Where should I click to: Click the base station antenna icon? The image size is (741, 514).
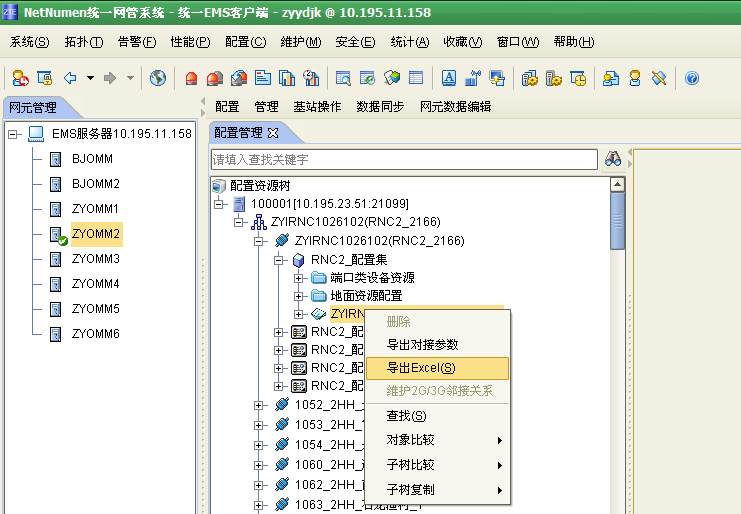click(473, 78)
